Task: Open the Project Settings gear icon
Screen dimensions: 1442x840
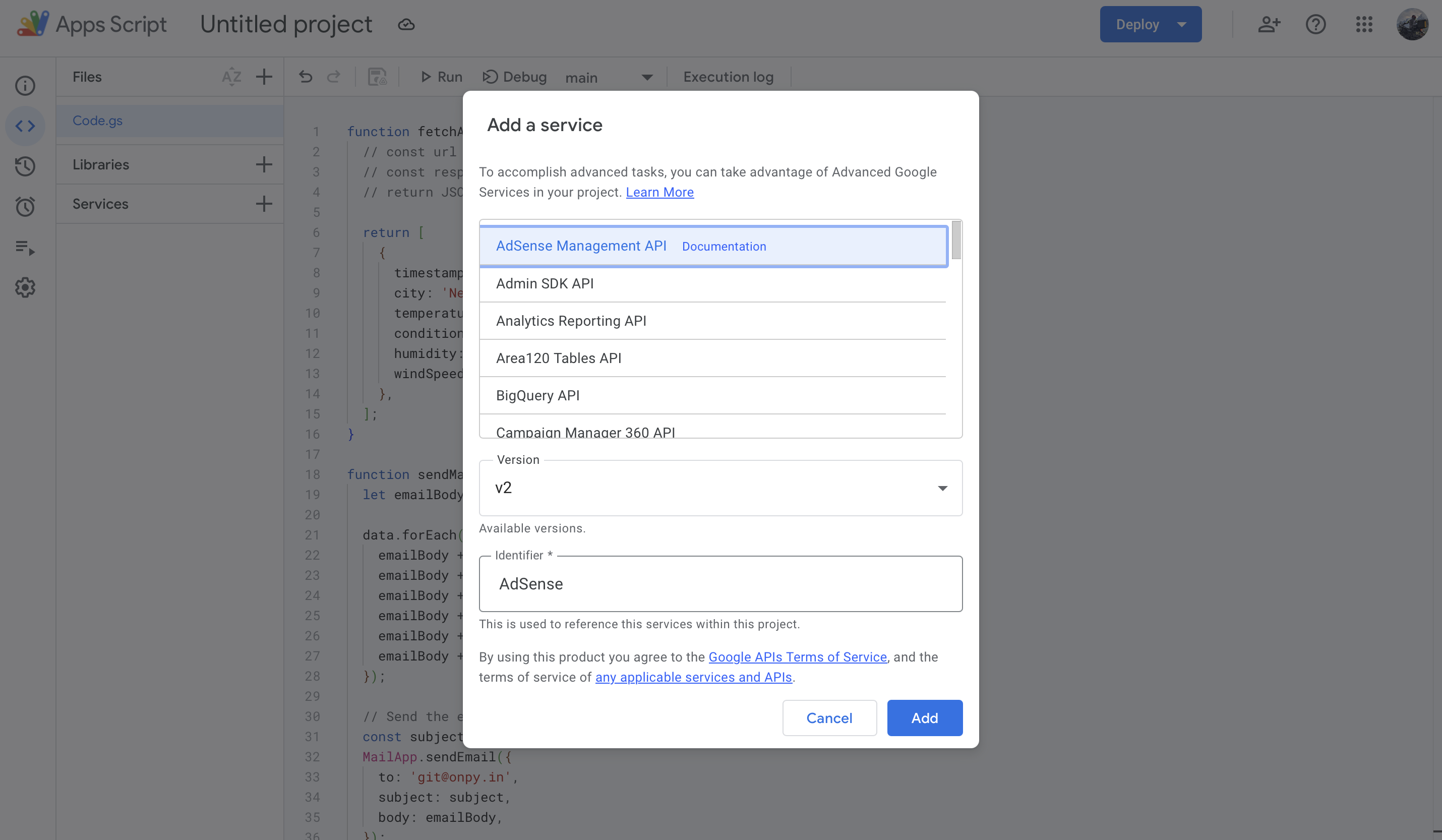Action: 25,287
